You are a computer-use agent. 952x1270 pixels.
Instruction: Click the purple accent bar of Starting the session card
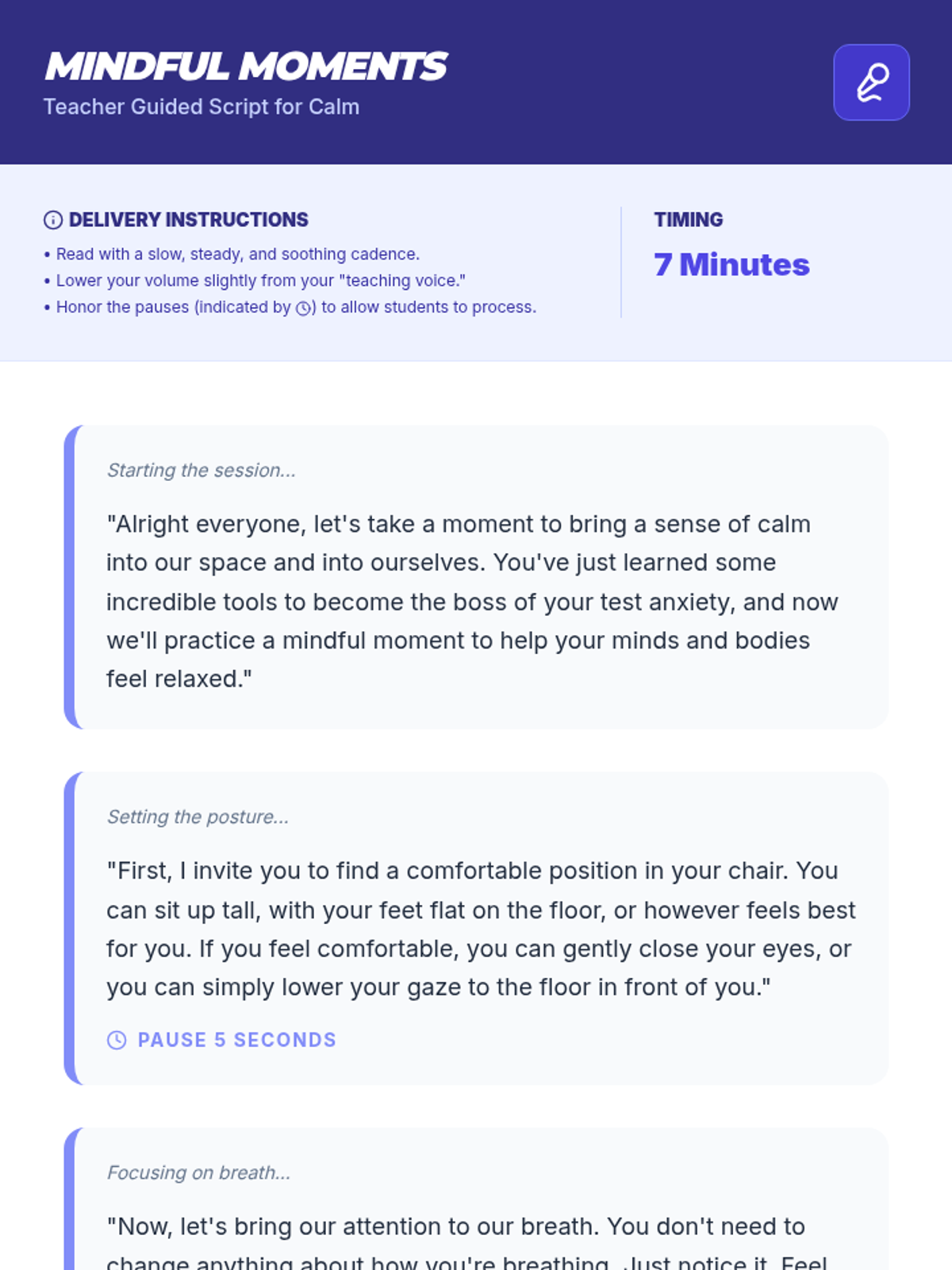[x=70, y=577]
